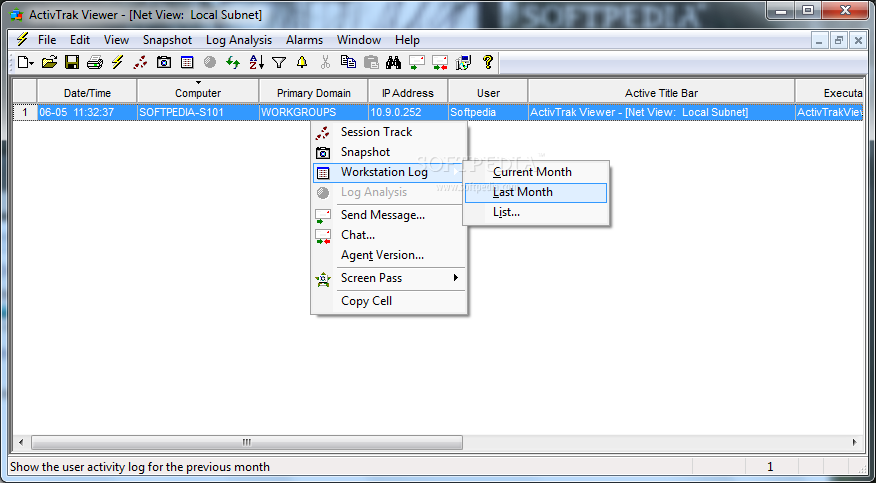Click the Session Track footprints toolbar icon
Screen dimensions: 876x483
(140, 62)
